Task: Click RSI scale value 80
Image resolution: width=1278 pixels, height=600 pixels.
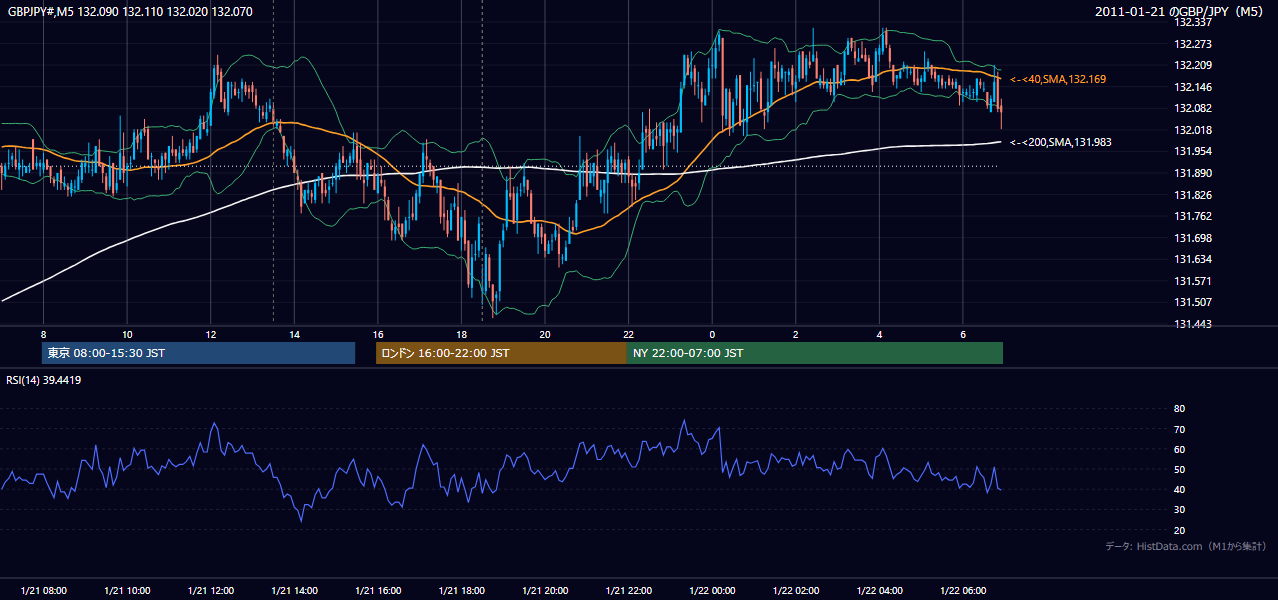Action: [1179, 409]
